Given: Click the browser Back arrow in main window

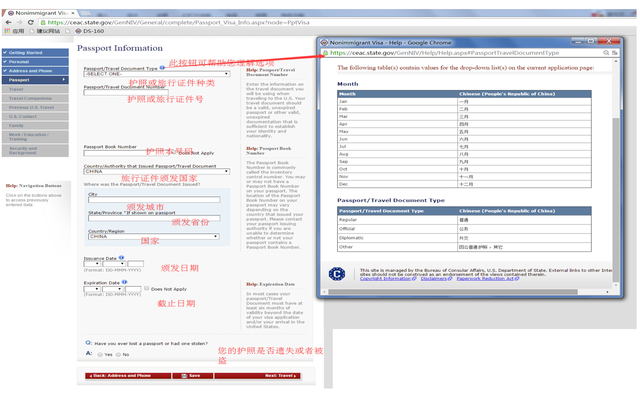Looking at the screenshot, I should (8, 22).
